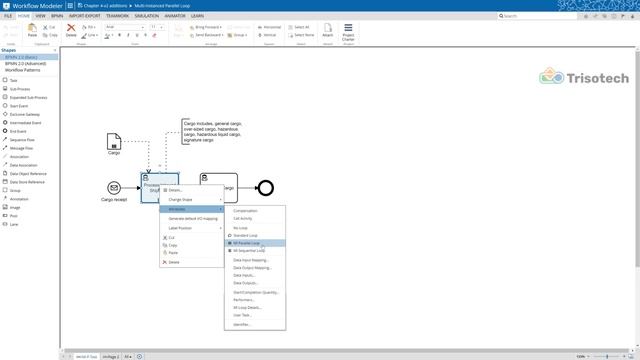This screenshot has width=640, height=360.
Task: Select the Start Event shape
Action: click(x=16, y=106)
